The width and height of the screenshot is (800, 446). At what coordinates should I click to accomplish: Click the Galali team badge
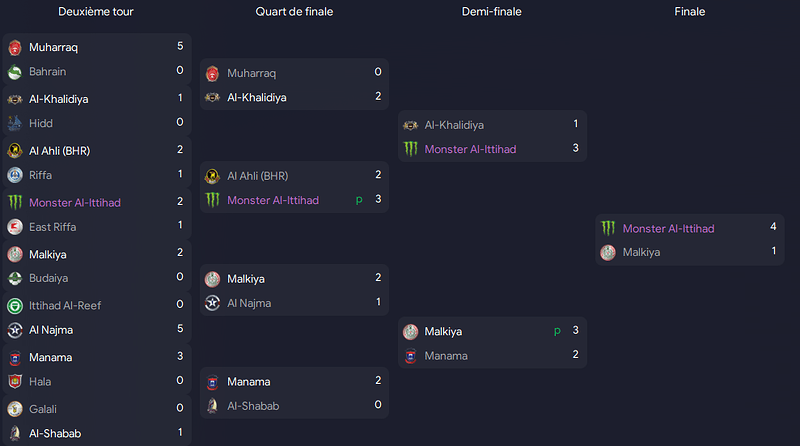click(x=15, y=409)
